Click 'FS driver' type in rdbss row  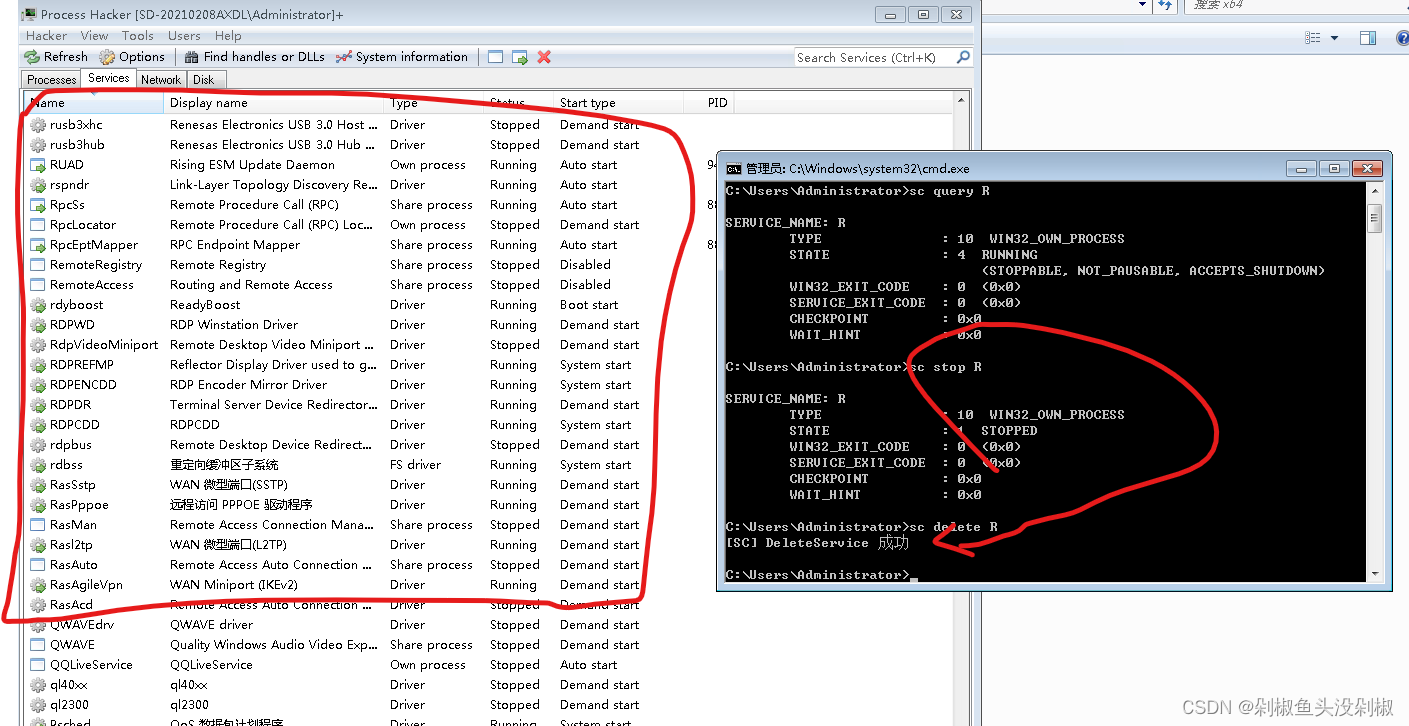[x=415, y=465]
